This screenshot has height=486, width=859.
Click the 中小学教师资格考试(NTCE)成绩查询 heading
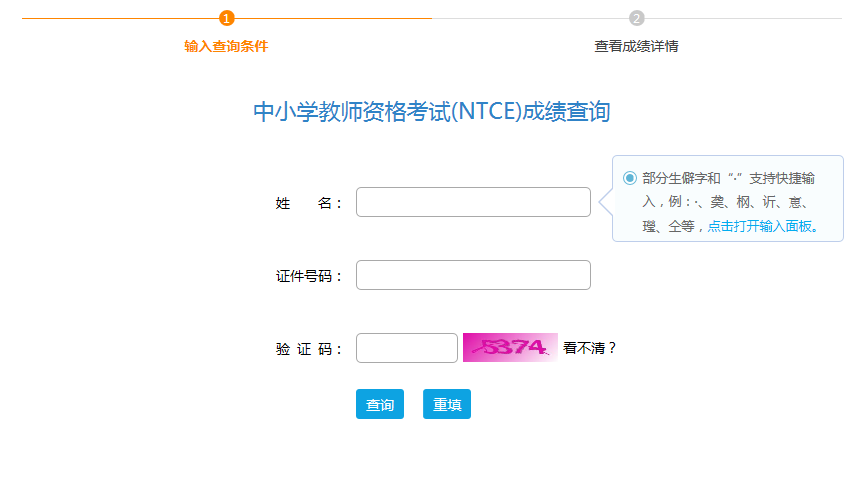click(x=432, y=112)
